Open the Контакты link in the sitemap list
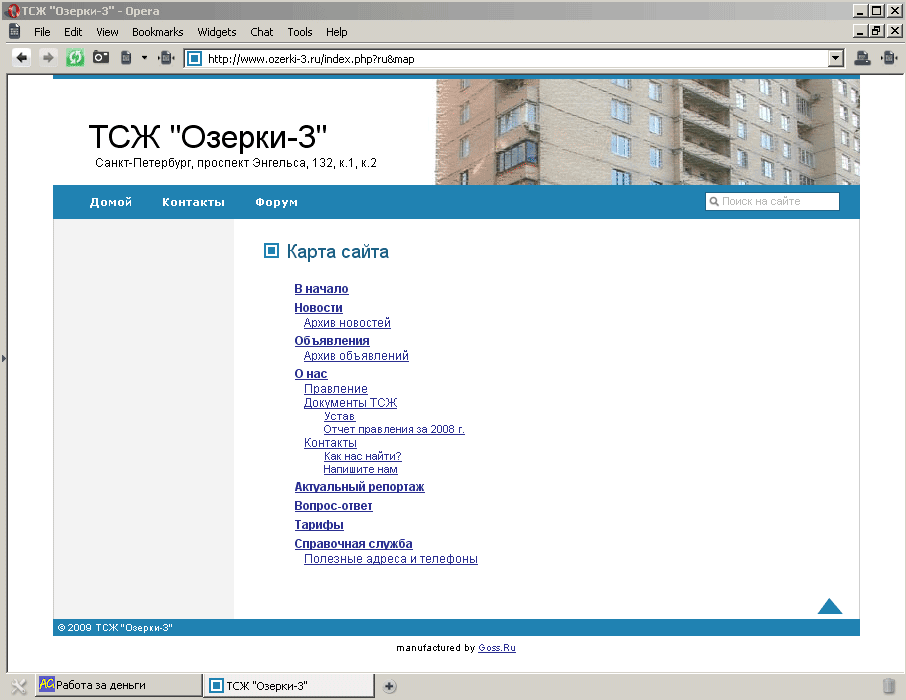Screen dimensions: 906x700 (x=330, y=443)
